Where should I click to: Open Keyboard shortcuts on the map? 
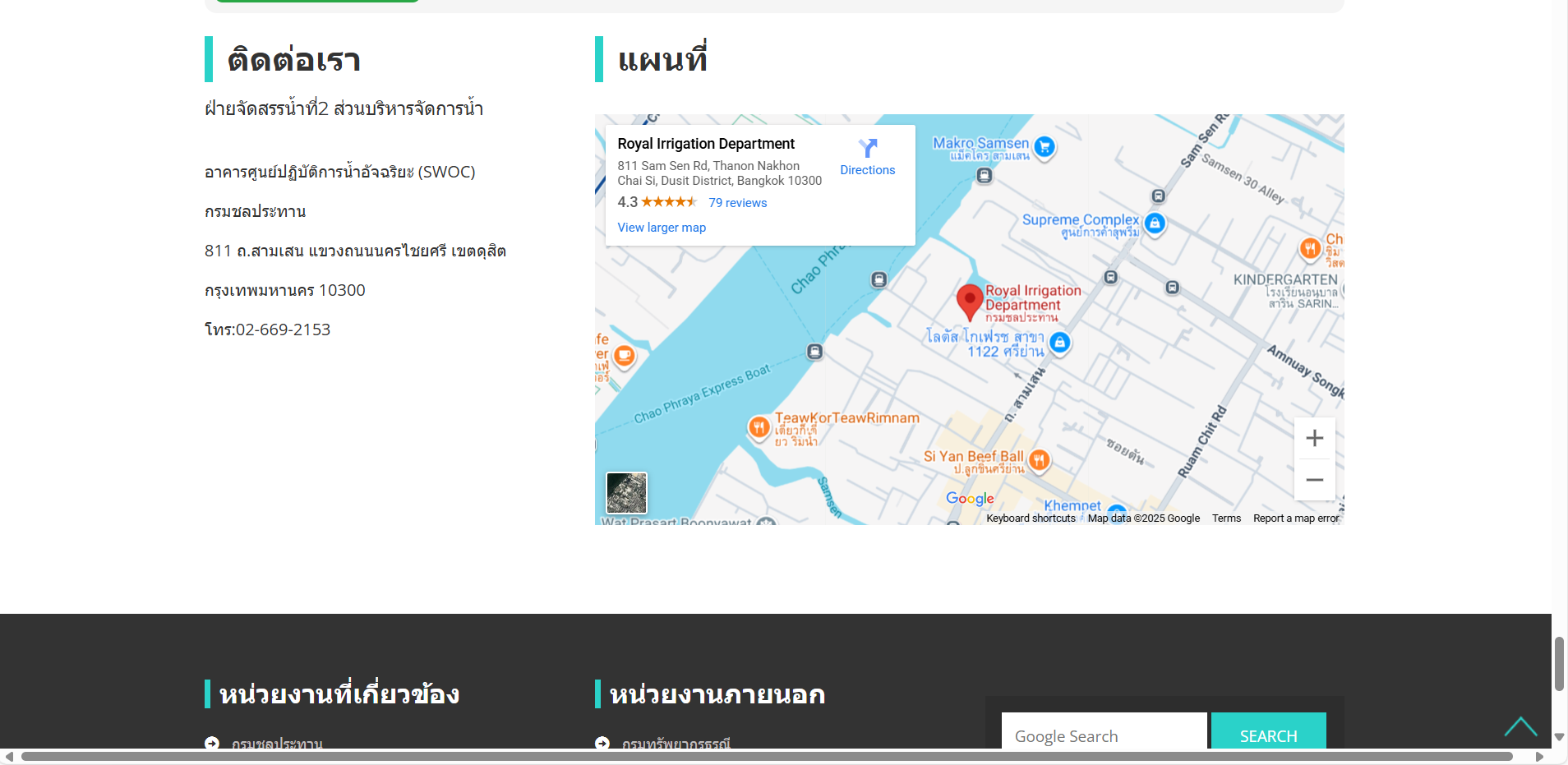(x=1031, y=518)
